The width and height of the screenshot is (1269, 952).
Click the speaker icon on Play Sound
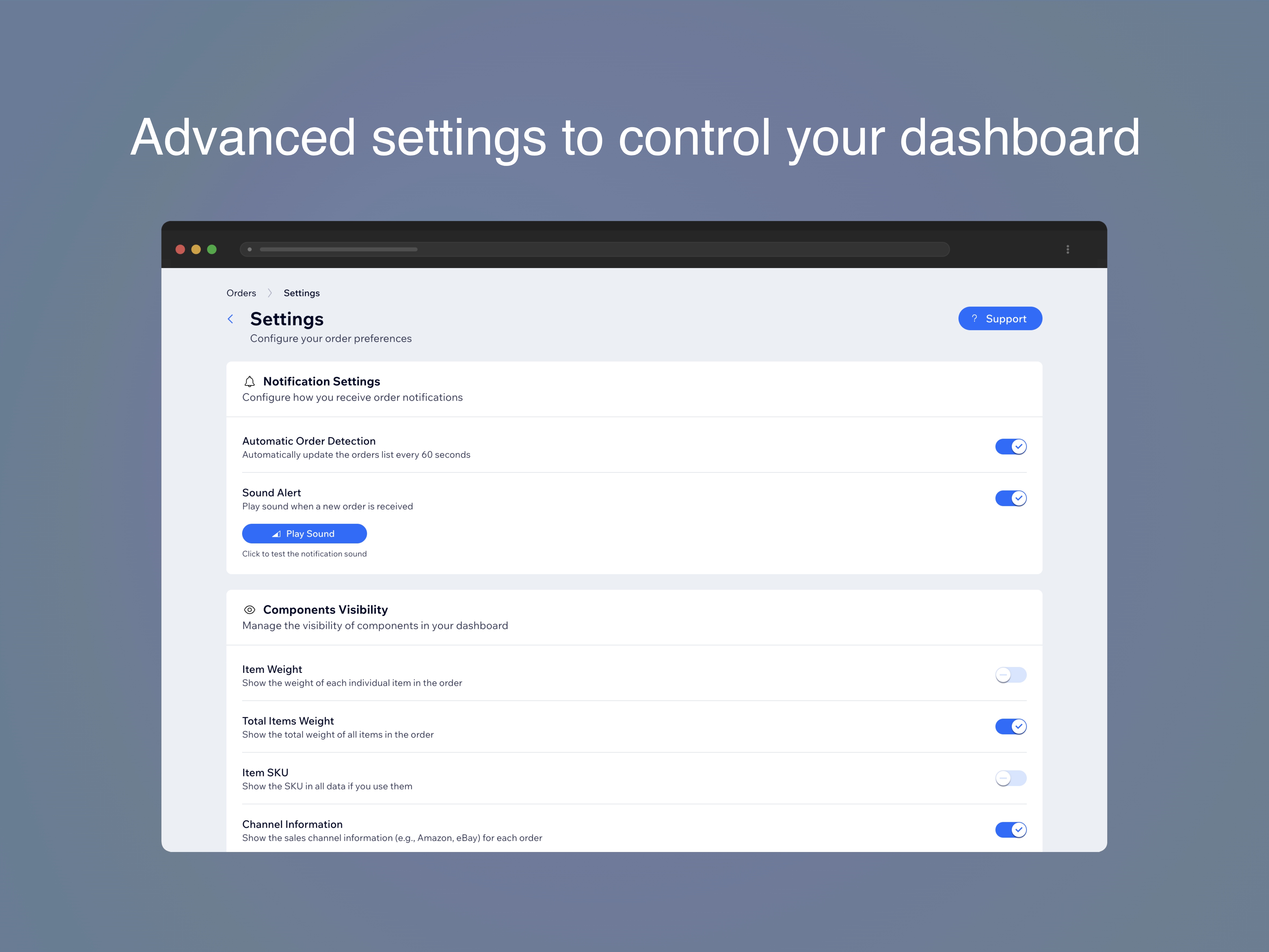277,534
